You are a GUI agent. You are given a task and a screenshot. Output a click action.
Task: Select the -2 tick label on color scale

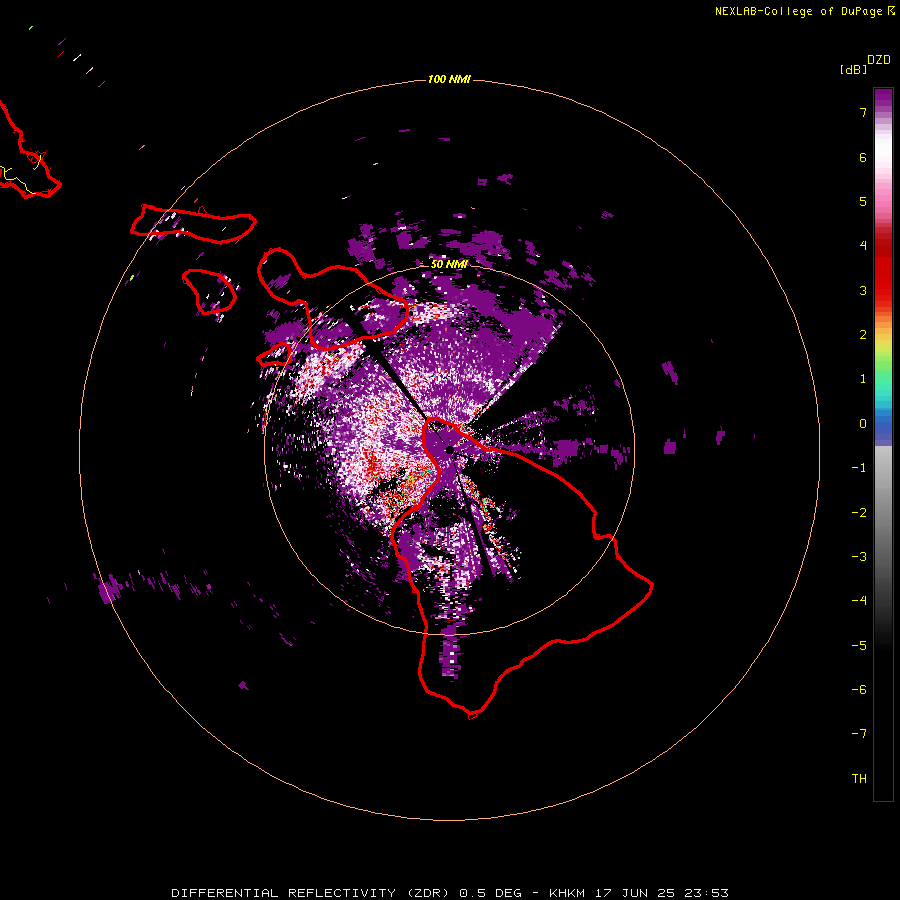pos(859,513)
